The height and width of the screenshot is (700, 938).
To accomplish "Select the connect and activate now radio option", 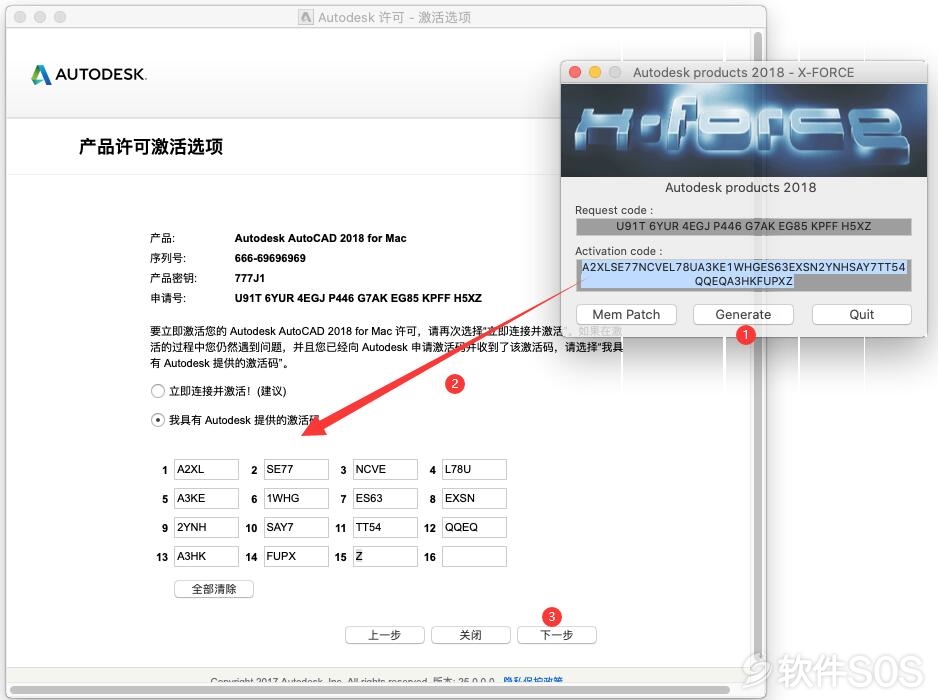I will click(x=157, y=391).
